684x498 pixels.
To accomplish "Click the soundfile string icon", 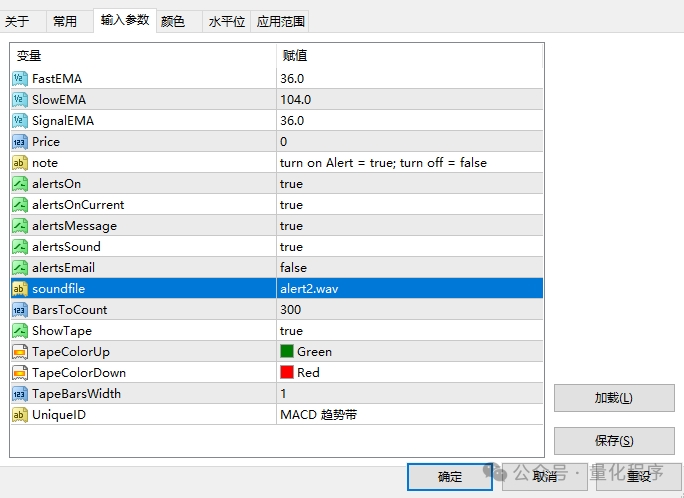I will (x=20, y=289).
